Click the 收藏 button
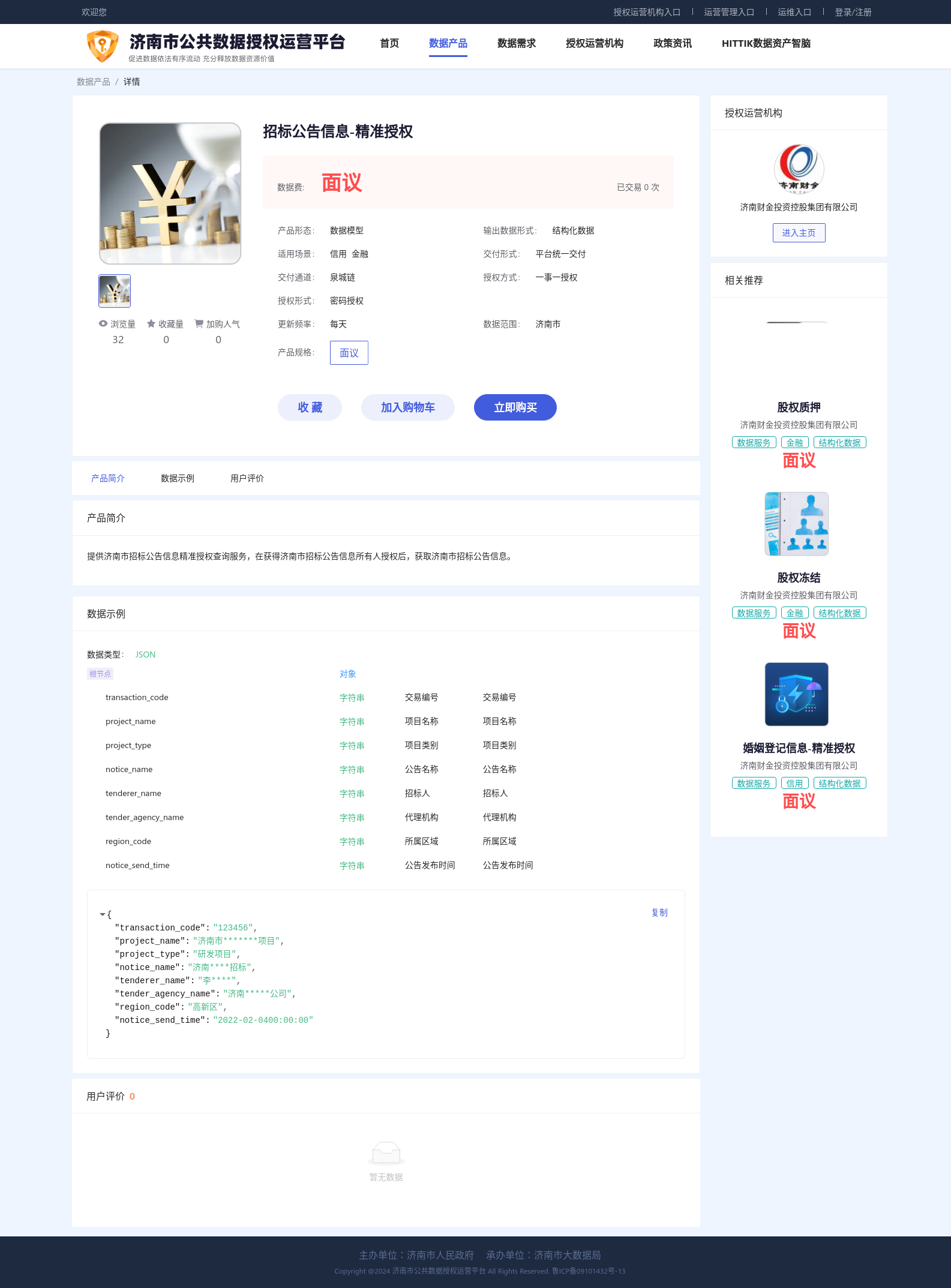 [x=310, y=407]
